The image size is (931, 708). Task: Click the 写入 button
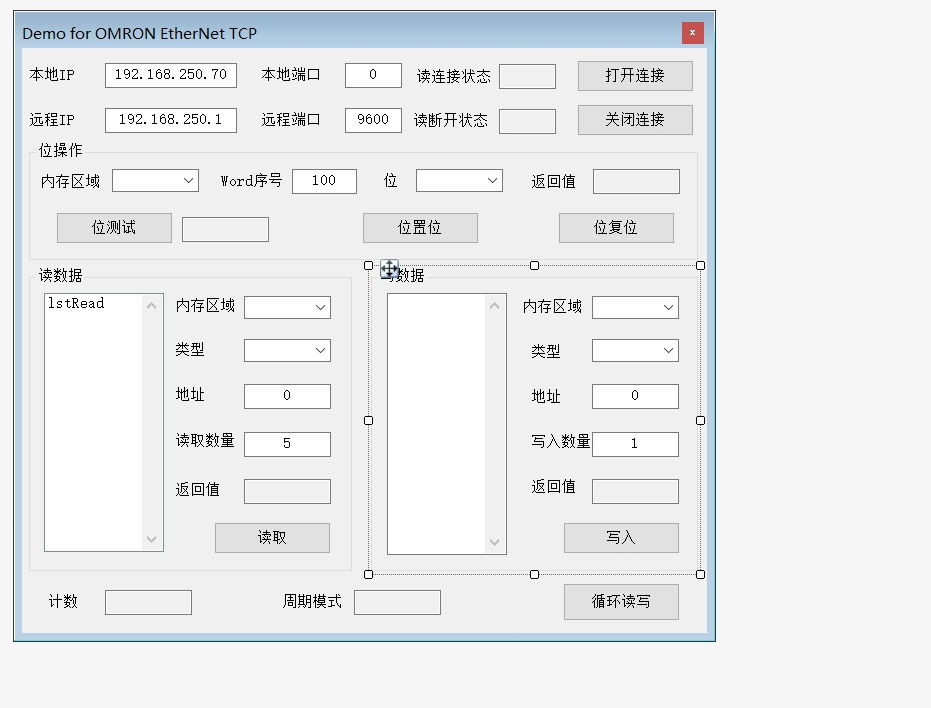coord(621,538)
